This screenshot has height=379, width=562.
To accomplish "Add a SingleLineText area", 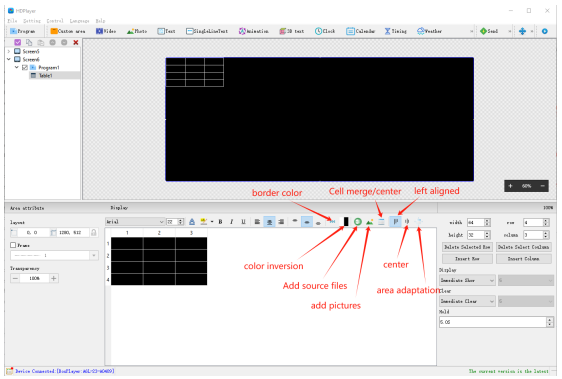I will pyautogui.click(x=207, y=31).
